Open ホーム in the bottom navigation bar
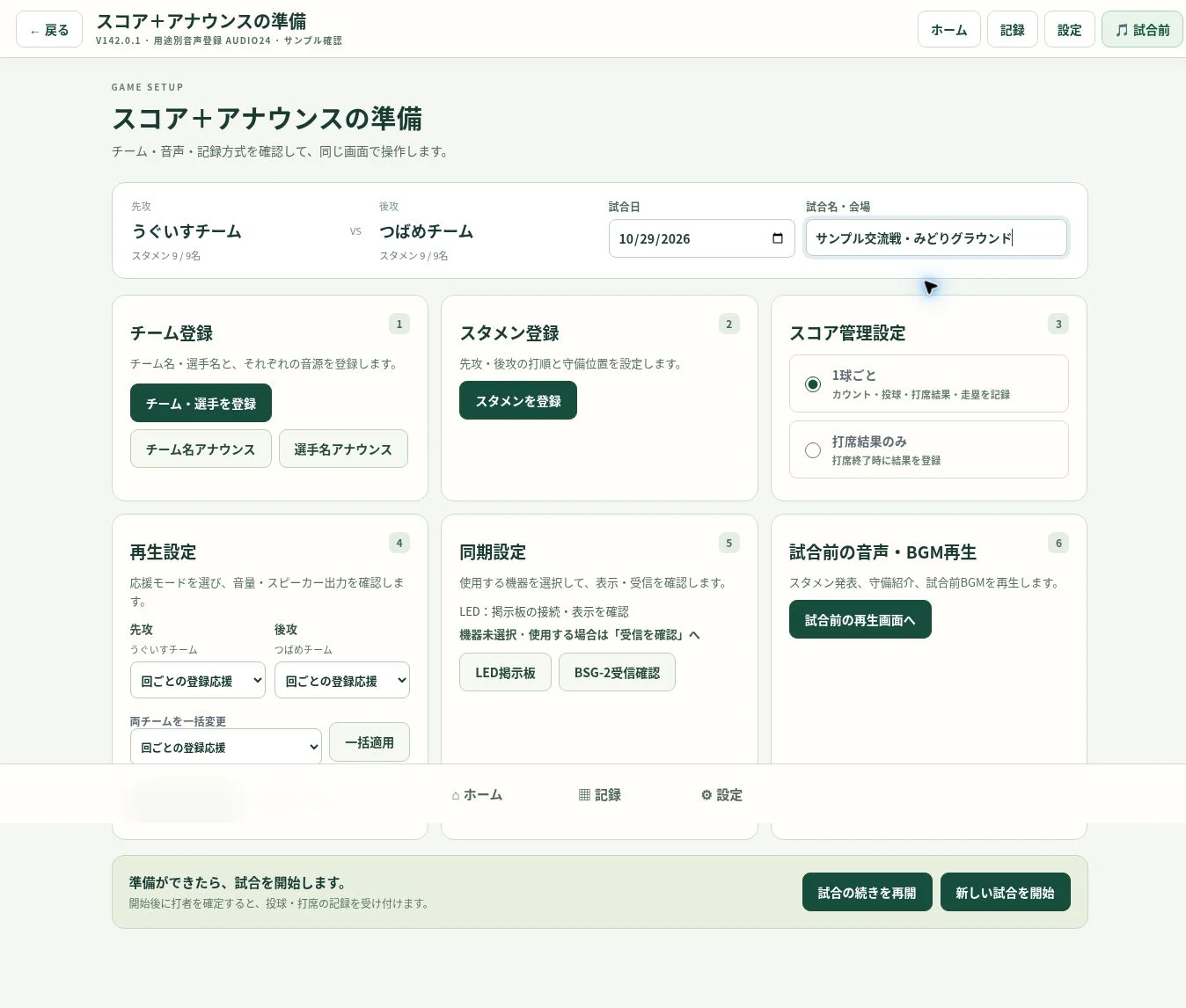This screenshot has width=1186, height=1008. pos(477,794)
